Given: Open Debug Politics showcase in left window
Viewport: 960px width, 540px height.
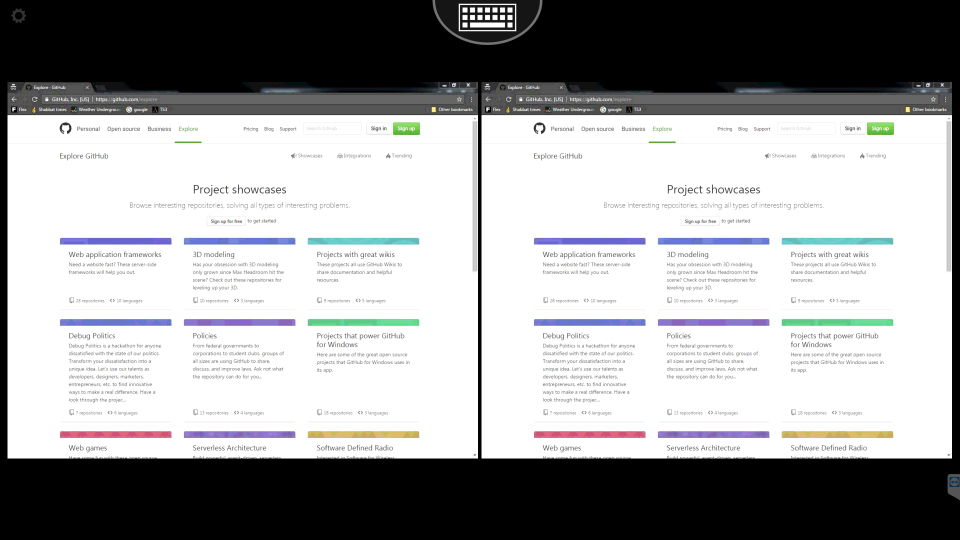Looking at the screenshot, I should tap(92, 336).
